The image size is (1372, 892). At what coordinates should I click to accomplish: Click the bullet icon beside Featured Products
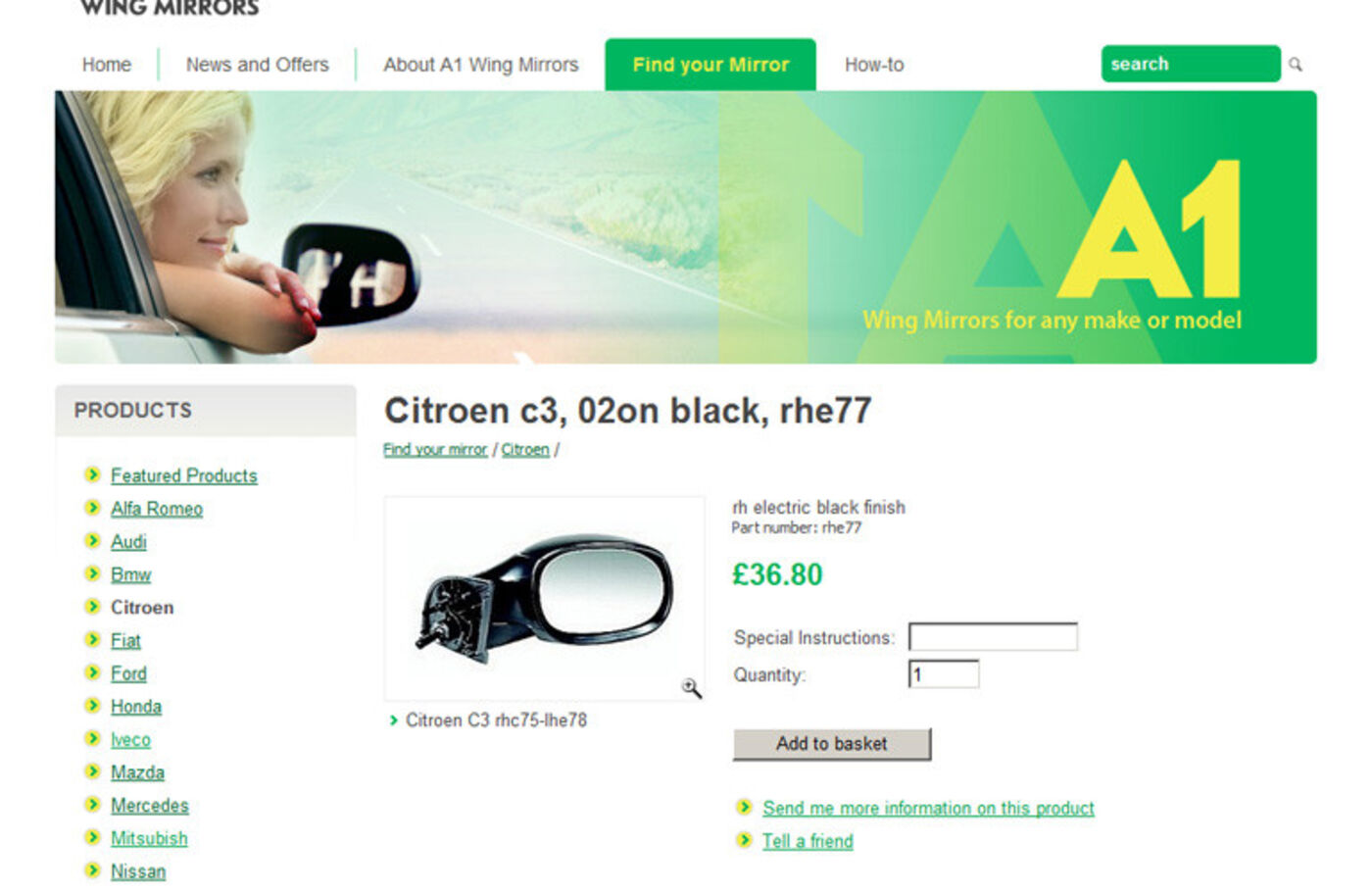(x=92, y=474)
